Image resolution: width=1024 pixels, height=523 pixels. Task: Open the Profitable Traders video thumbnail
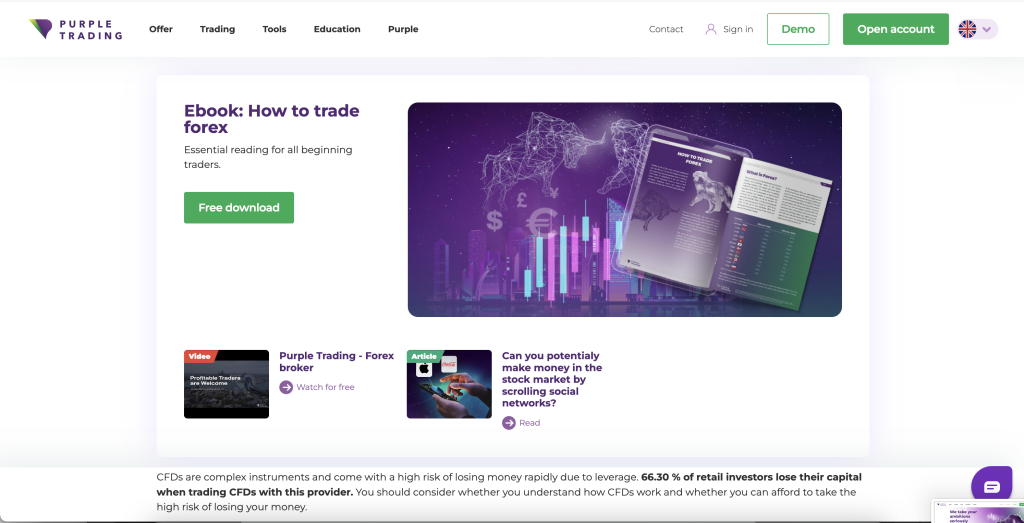coord(227,384)
